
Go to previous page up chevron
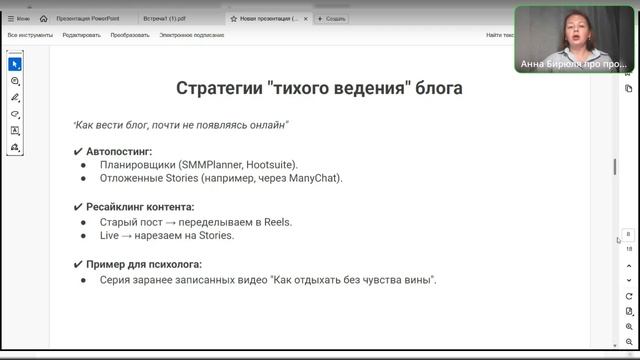point(629,266)
